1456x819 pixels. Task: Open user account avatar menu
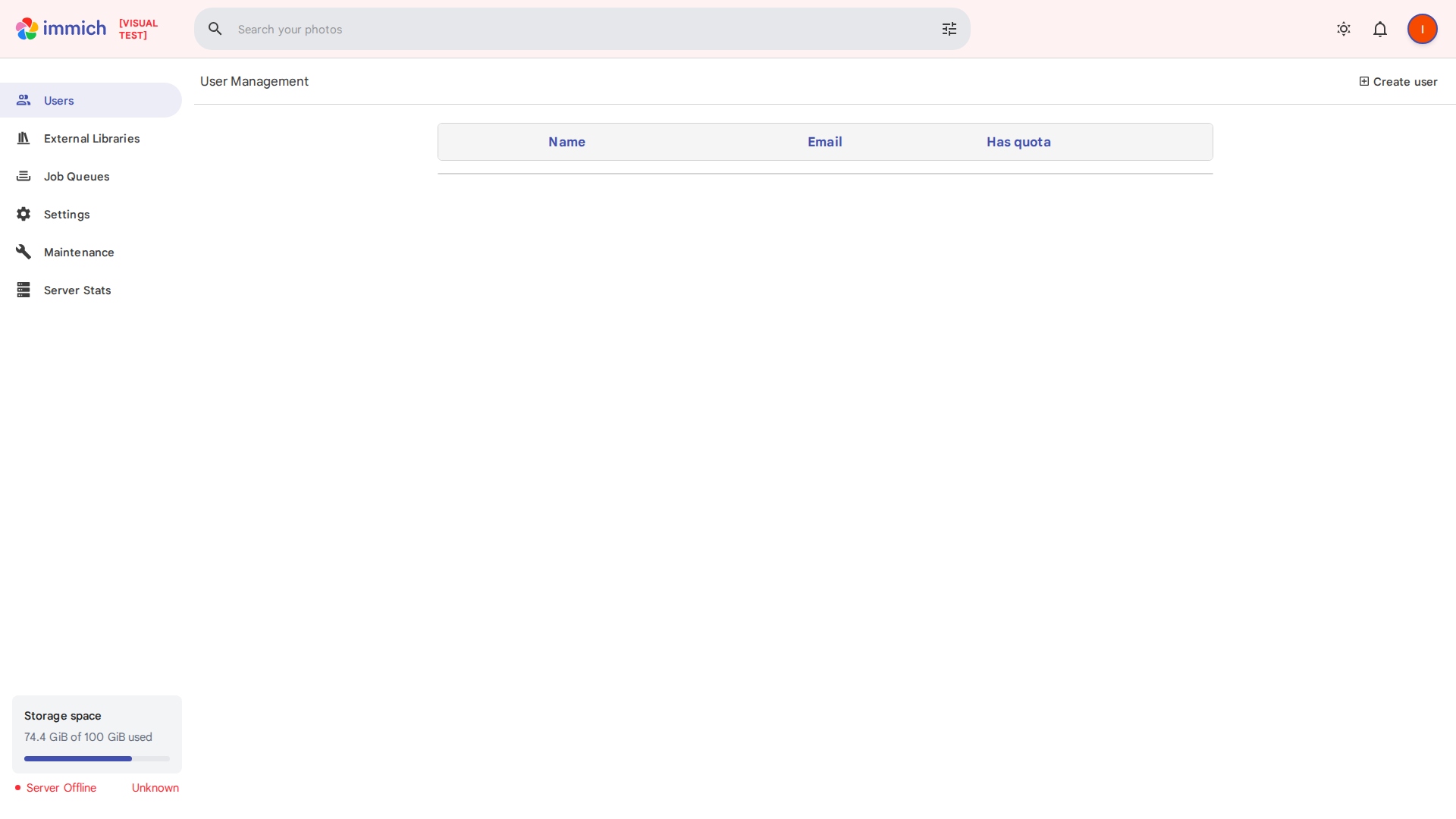(x=1422, y=29)
